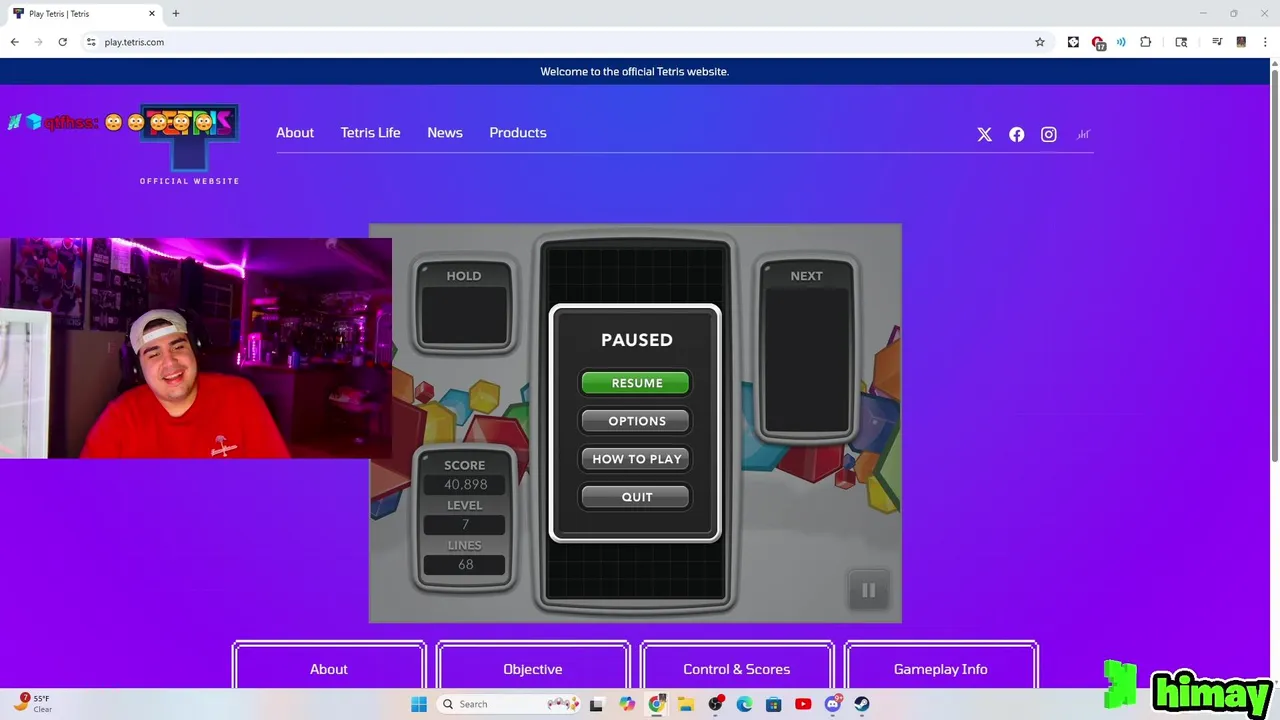This screenshot has width=1280, height=720.
Task: Open Chrome's three-dot menu
Action: coord(1265,42)
